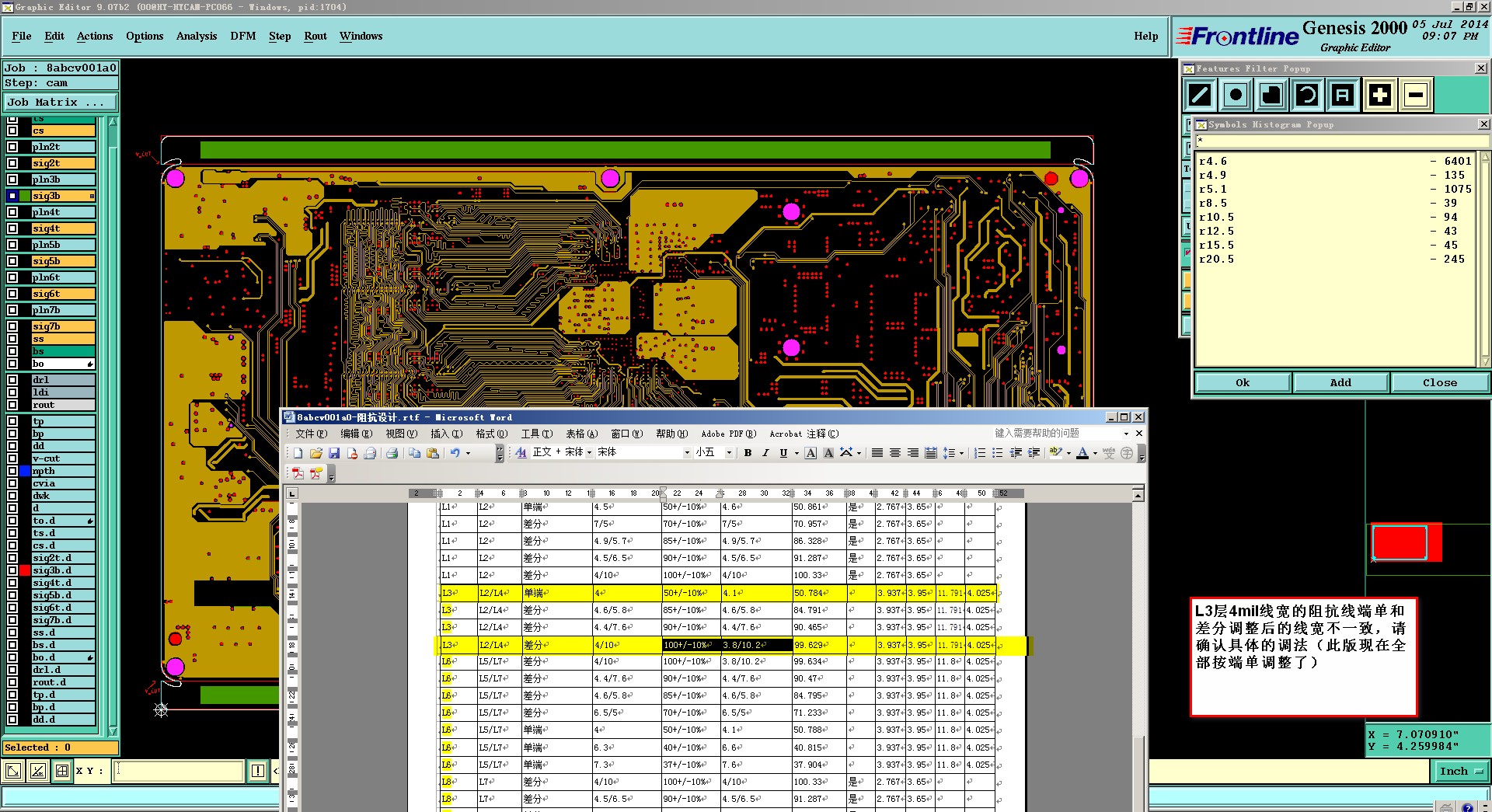The height and width of the screenshot is (812, 1492).
Task: Click the Word save (floppy disk) icon
Action: (x=334, y=453)
